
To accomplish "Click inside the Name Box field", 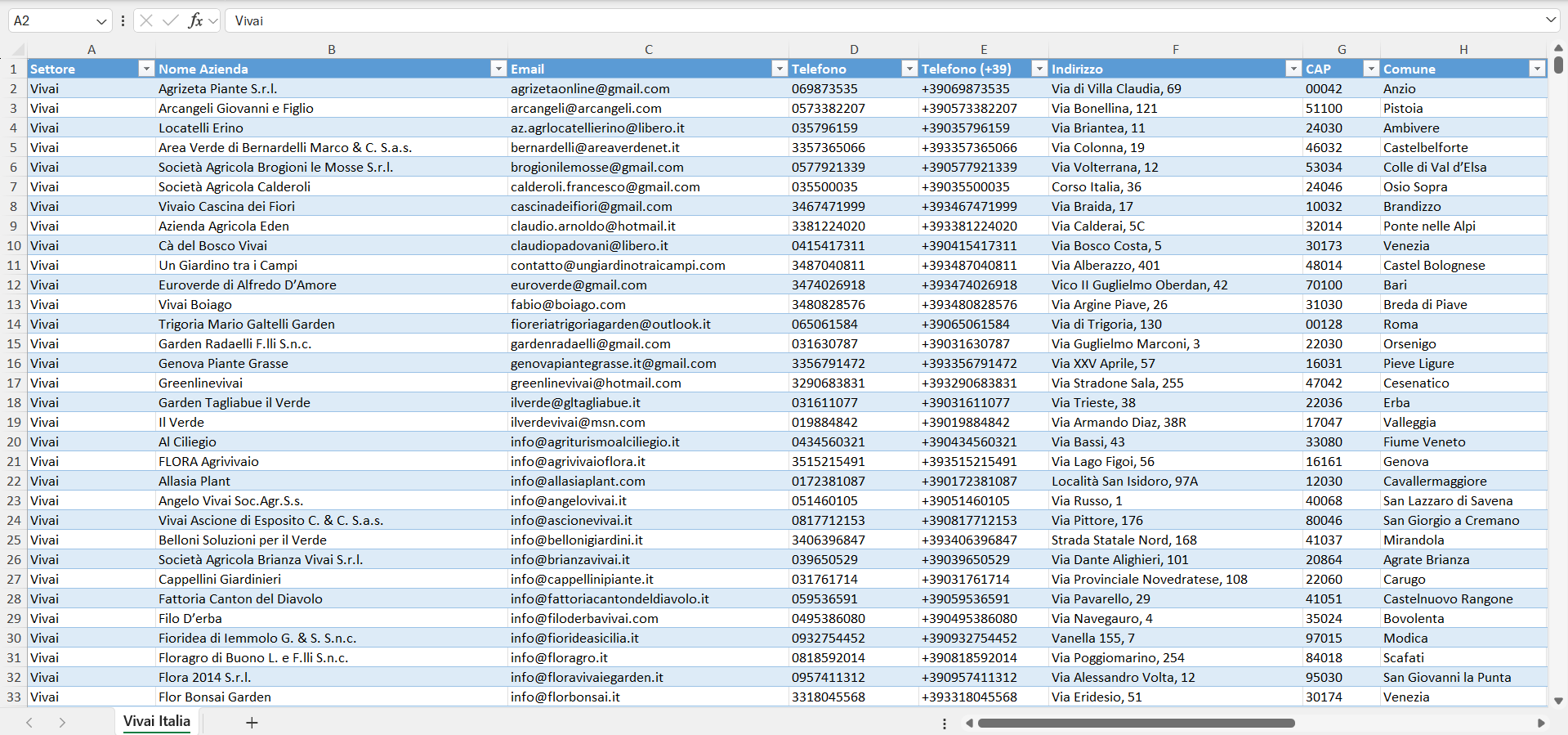I will [x=52, y=21].
